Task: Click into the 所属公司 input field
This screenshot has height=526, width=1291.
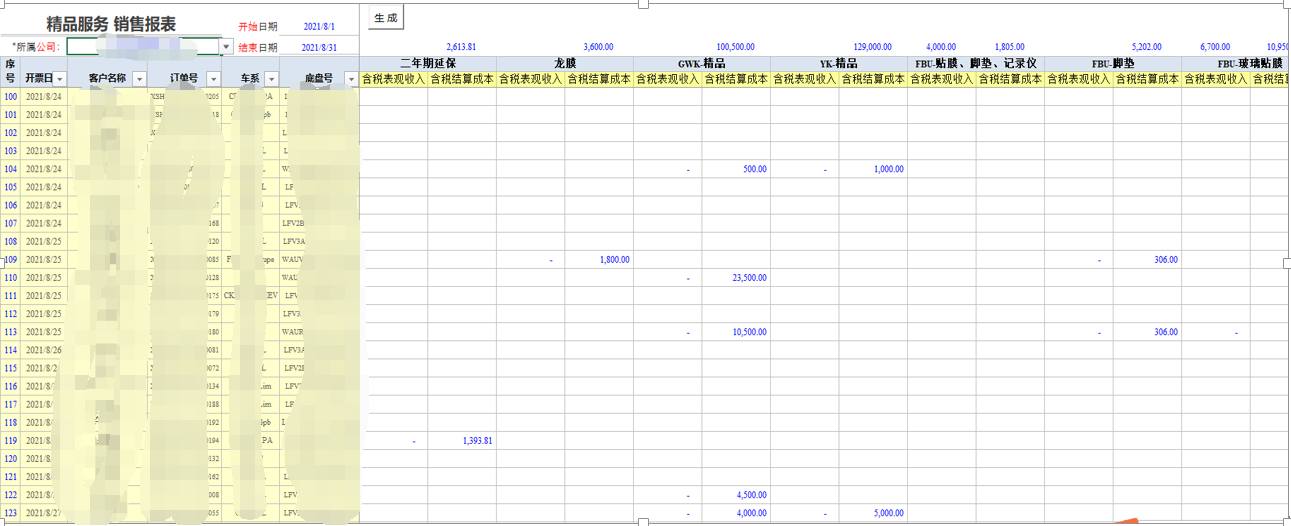Action: click(144, 47)
